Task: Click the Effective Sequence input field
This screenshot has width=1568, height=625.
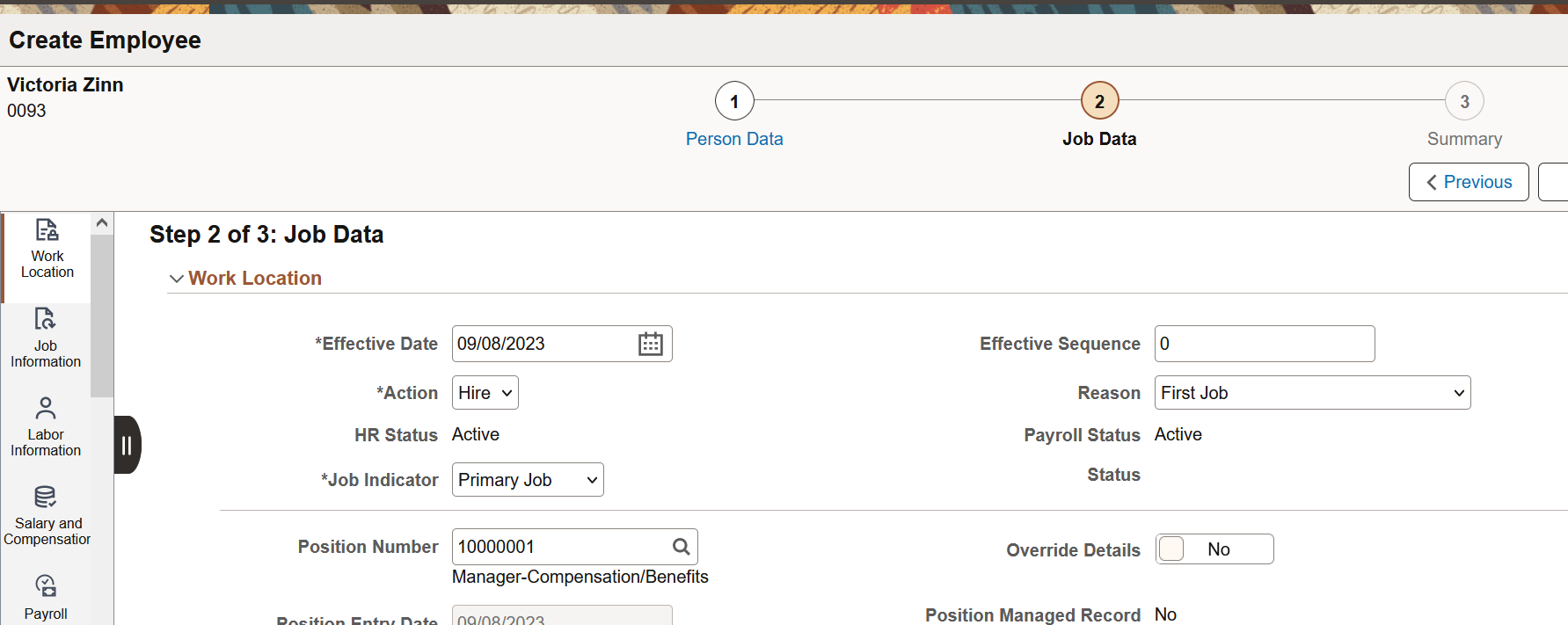Action: pos(1264,344)
